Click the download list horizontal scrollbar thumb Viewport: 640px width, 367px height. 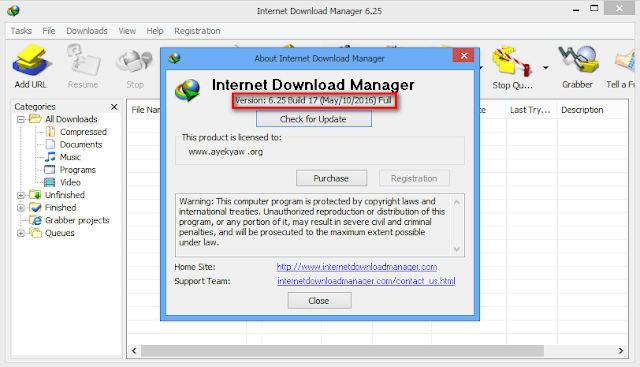(342, 351)
